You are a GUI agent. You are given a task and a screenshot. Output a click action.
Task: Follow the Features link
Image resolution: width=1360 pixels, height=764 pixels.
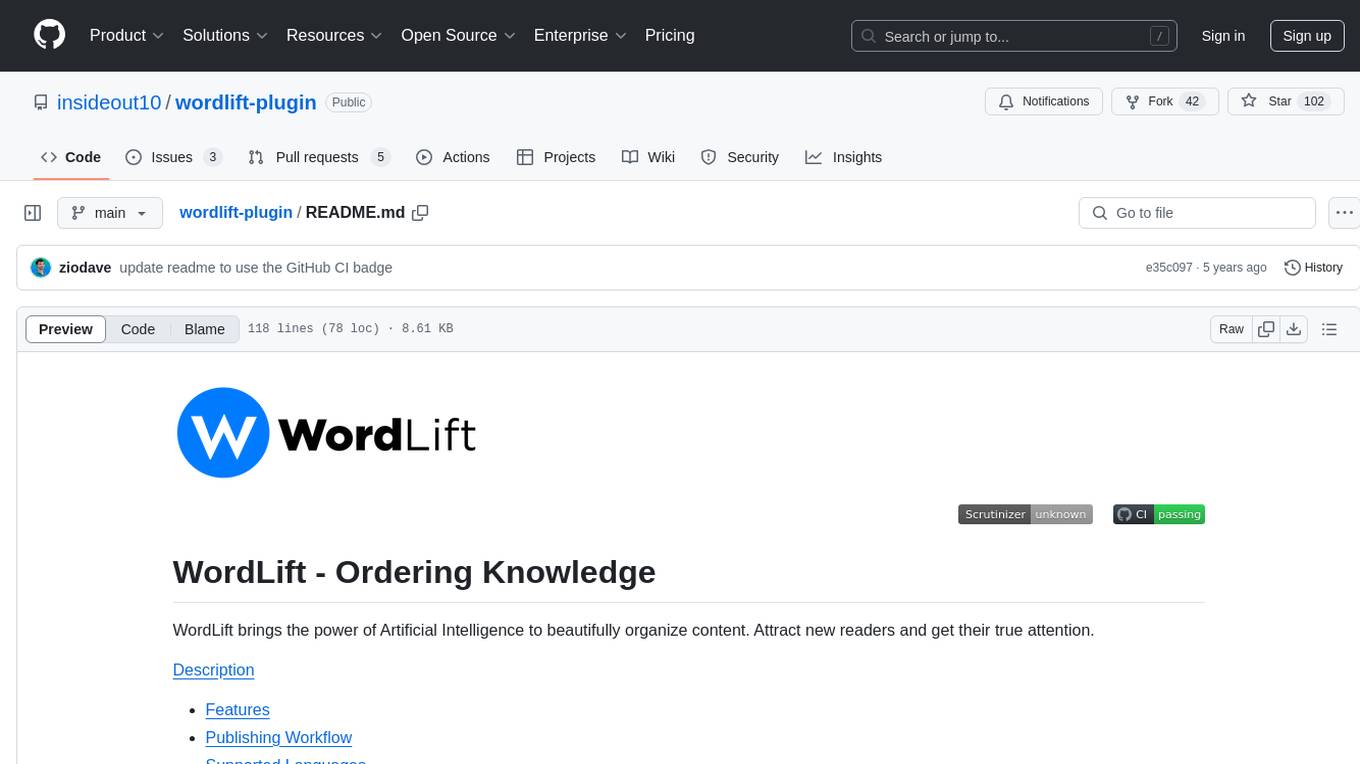coord(237,710)
